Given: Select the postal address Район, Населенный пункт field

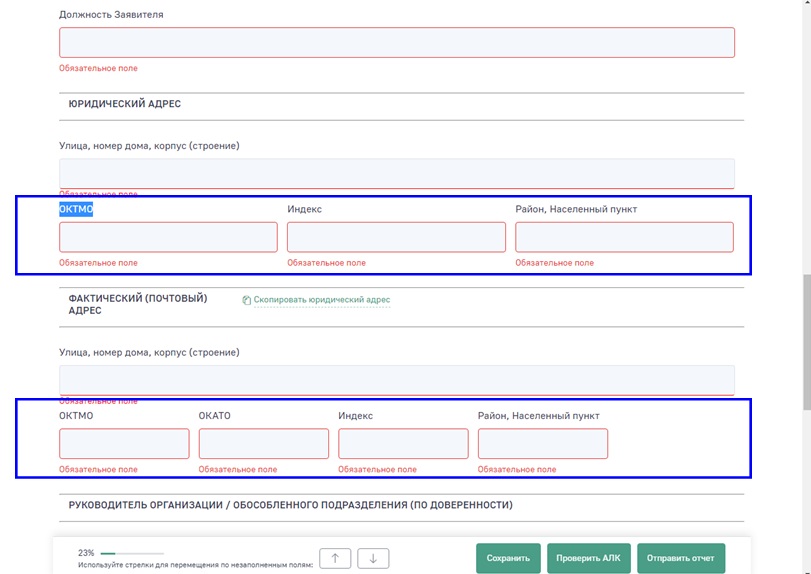Looking at the screenshot, I should click(x=542, y=444).
